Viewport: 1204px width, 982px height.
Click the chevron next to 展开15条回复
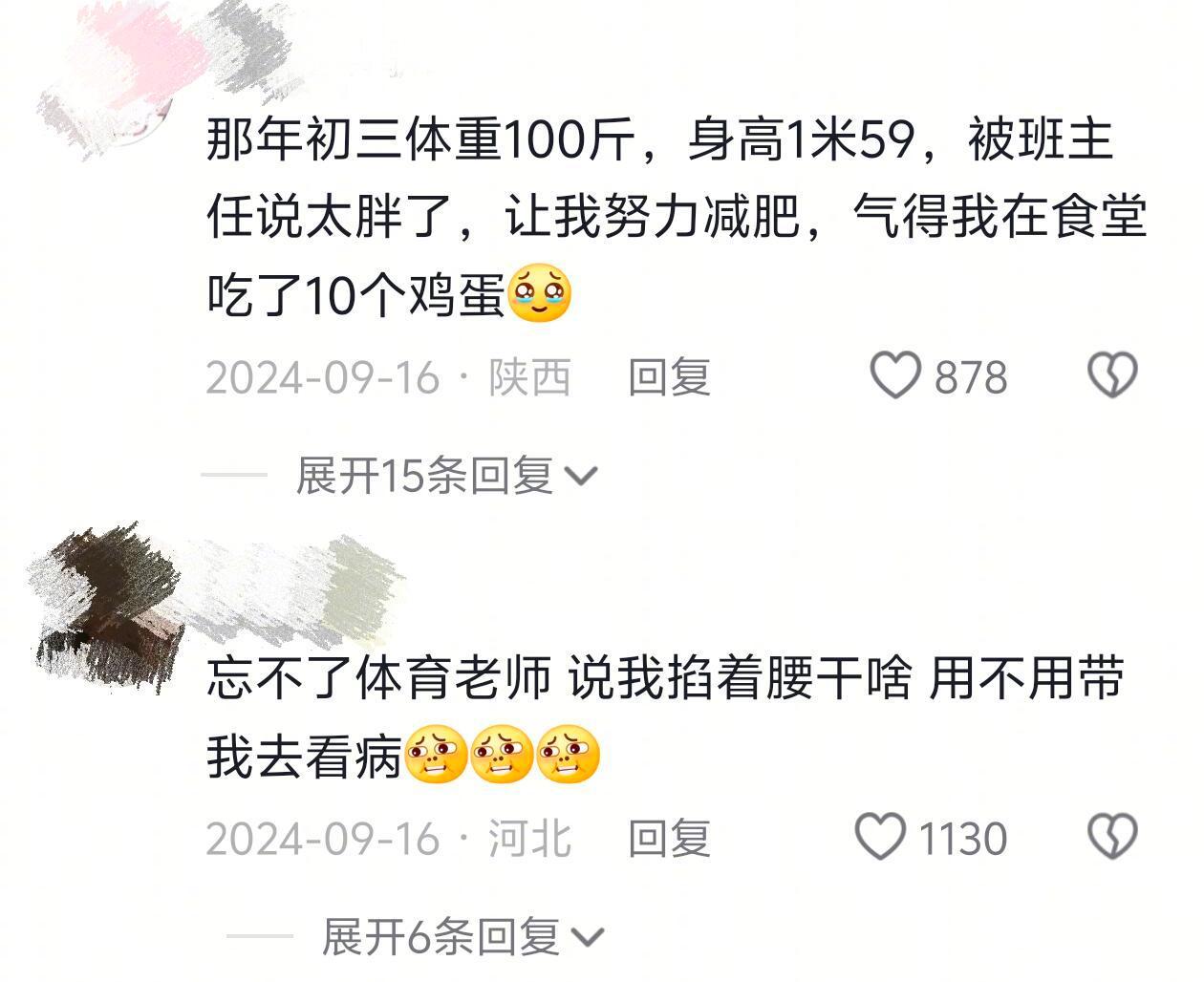[582, 476]
